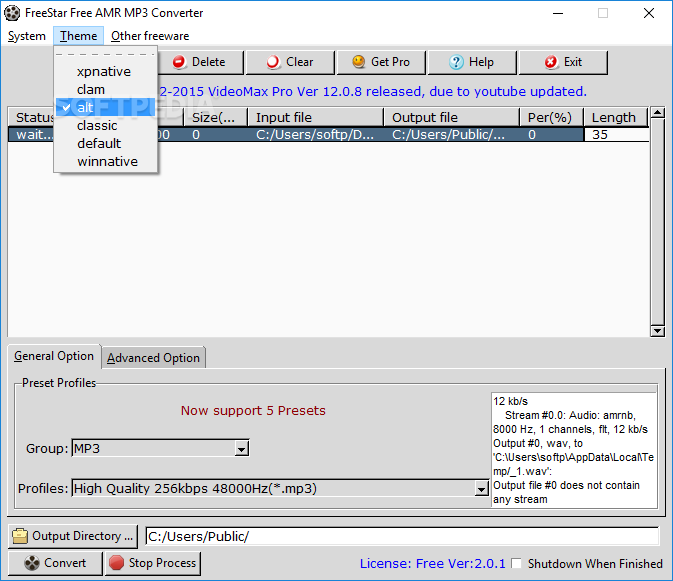
Task: Click the Length cell showing 35
Action: point(616,135)
